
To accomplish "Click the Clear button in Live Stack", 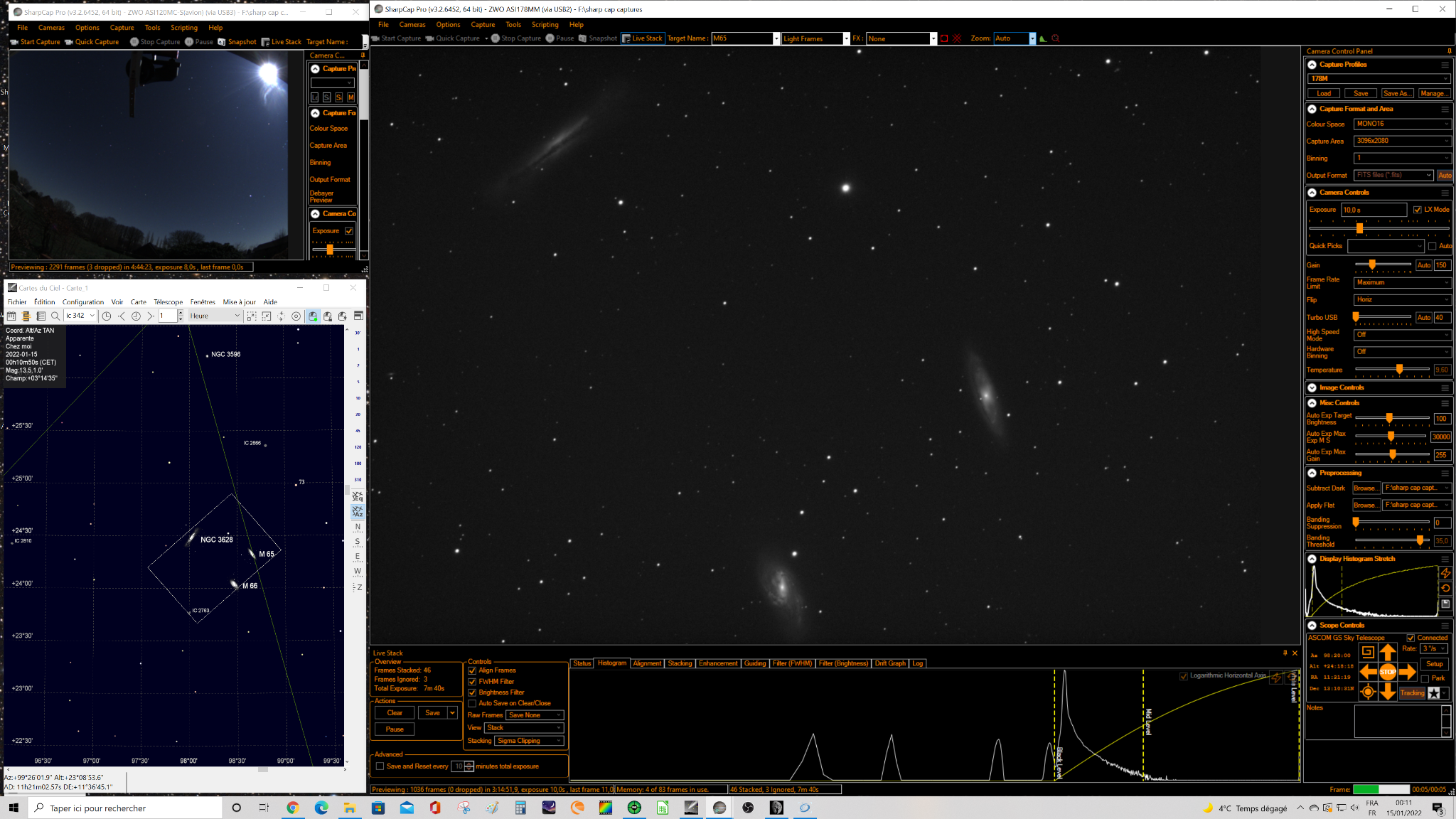I will 395,713.
